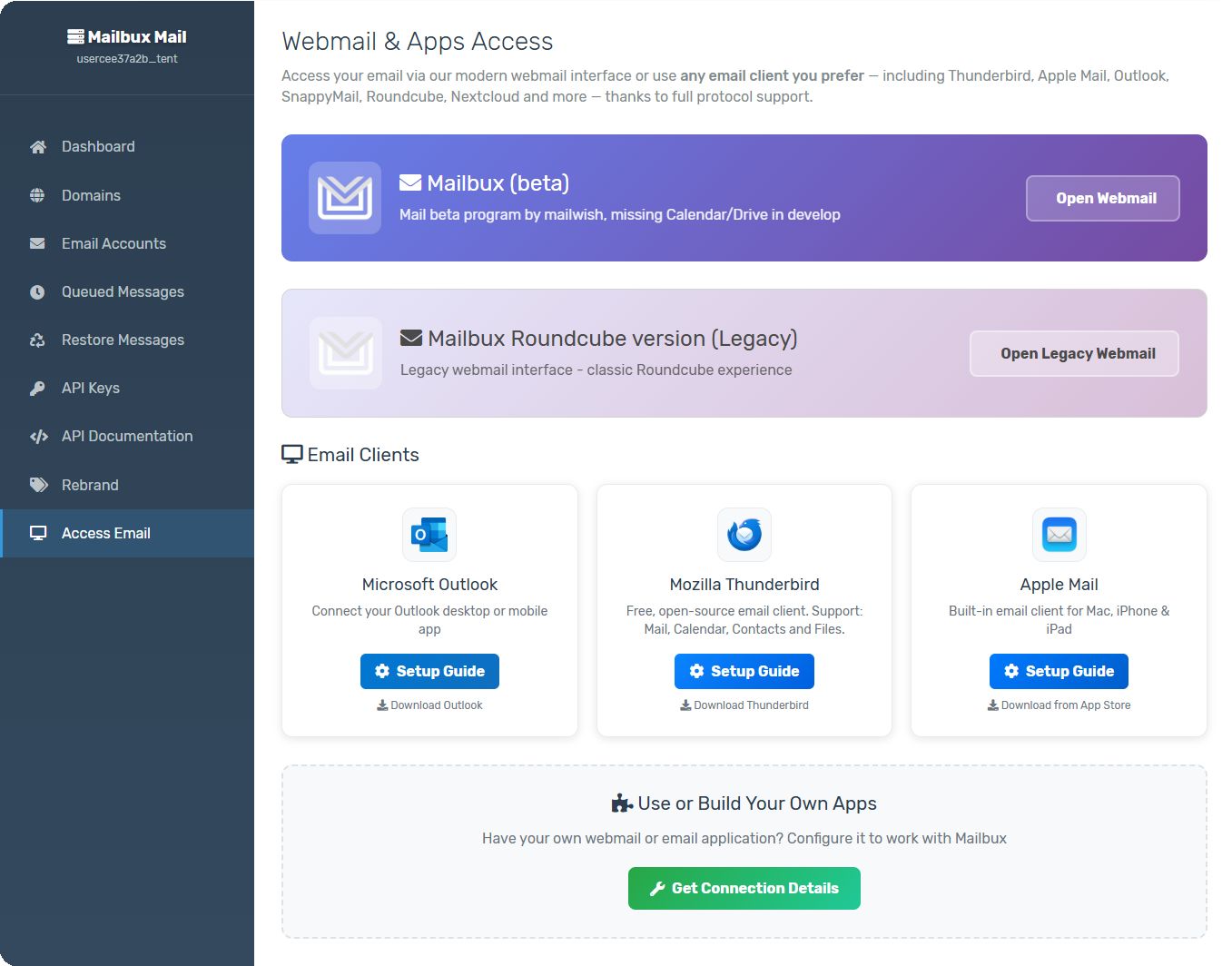1232x966 pixels.
Task: Select Access Email in sidebar
Action: (127, 533)
